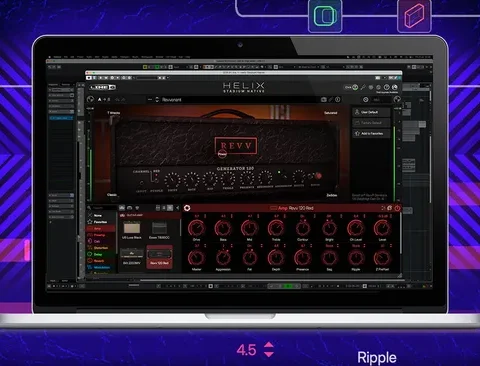Click the User Default button
Viewport: 480px width, 366px height.
[371, 112]
